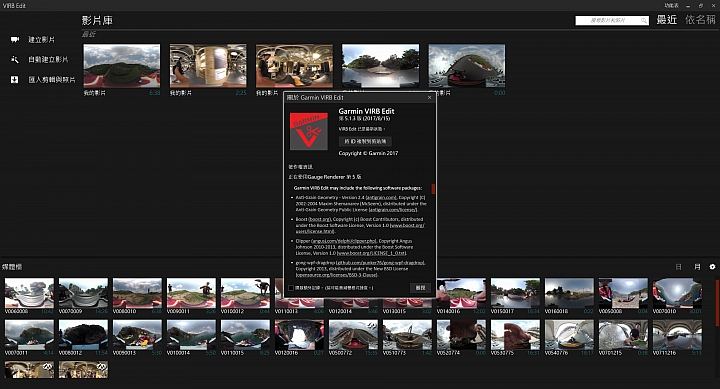Open the github.com gong-wpf-dragdrop link
The image size is (720, 389).
tap(381, 263)
